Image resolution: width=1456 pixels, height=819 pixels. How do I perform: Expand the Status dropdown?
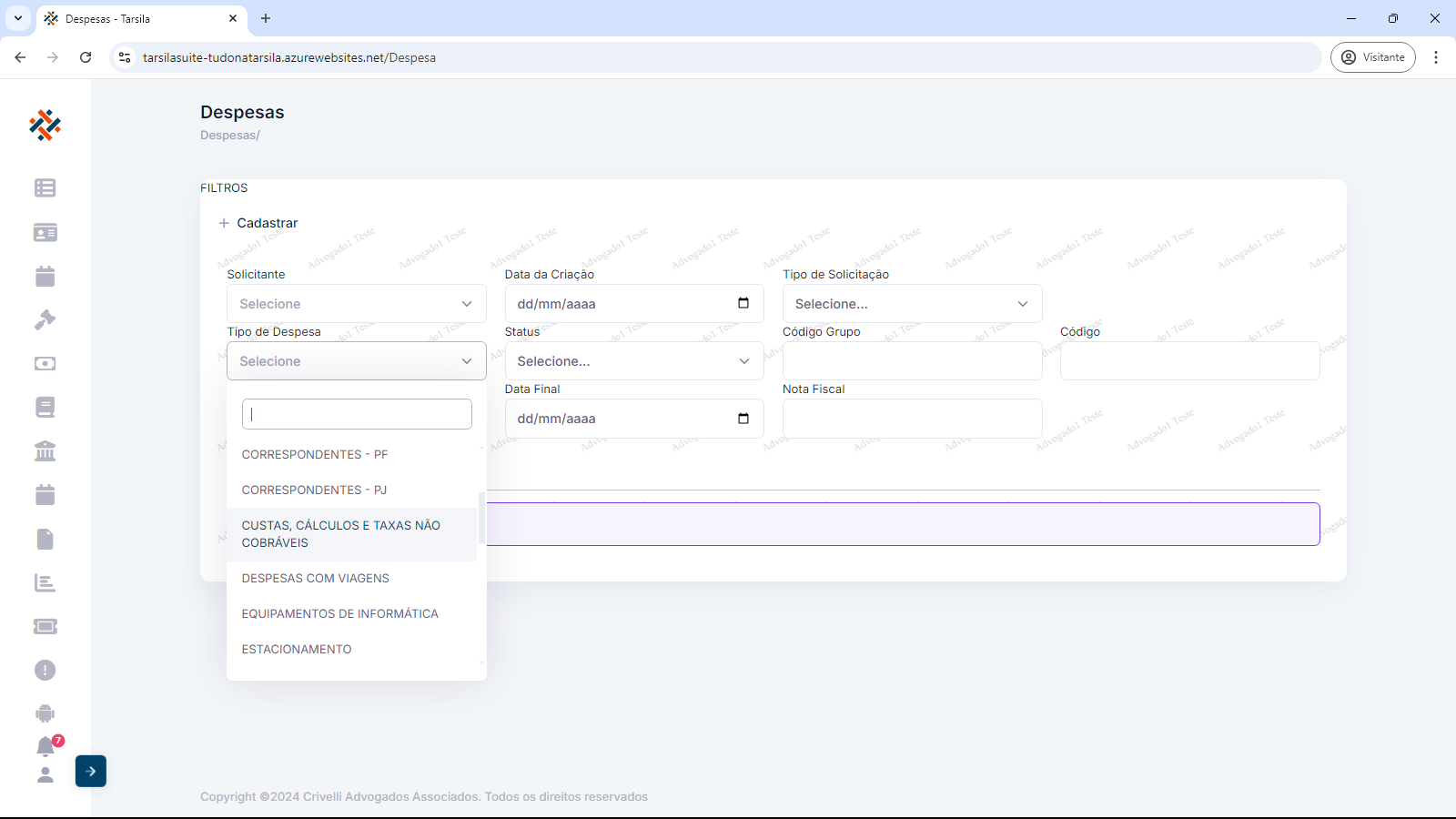click(x=633, y=361)
